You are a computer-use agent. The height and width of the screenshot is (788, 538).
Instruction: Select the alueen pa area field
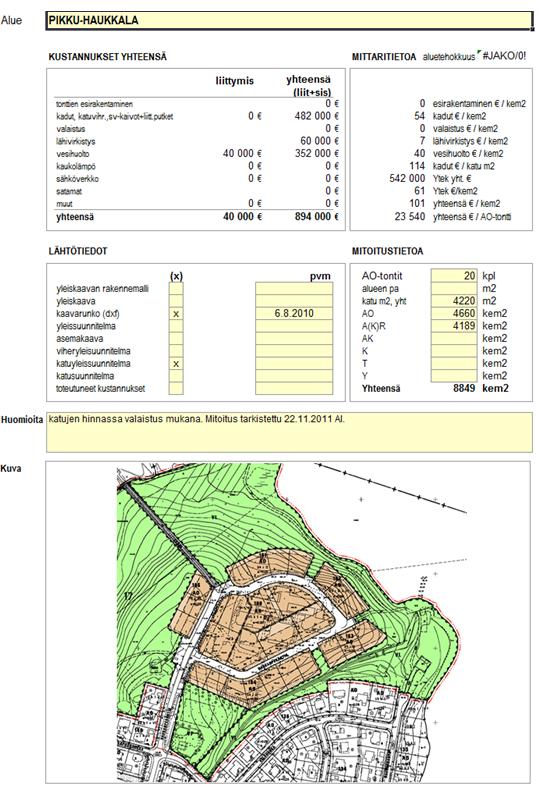(x=454, y=288)
